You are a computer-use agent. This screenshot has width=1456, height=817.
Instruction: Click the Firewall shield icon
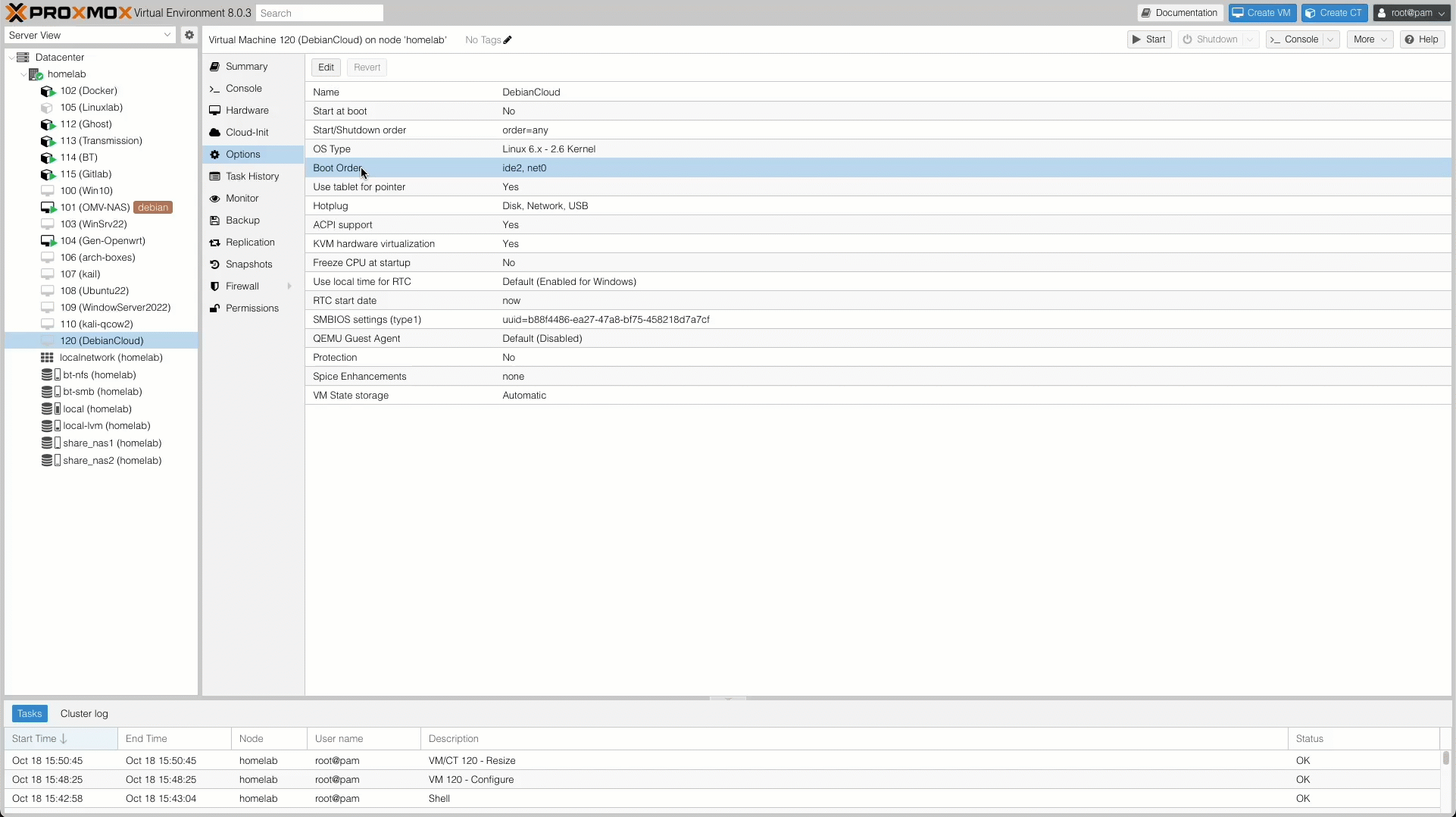click(214, 286)
